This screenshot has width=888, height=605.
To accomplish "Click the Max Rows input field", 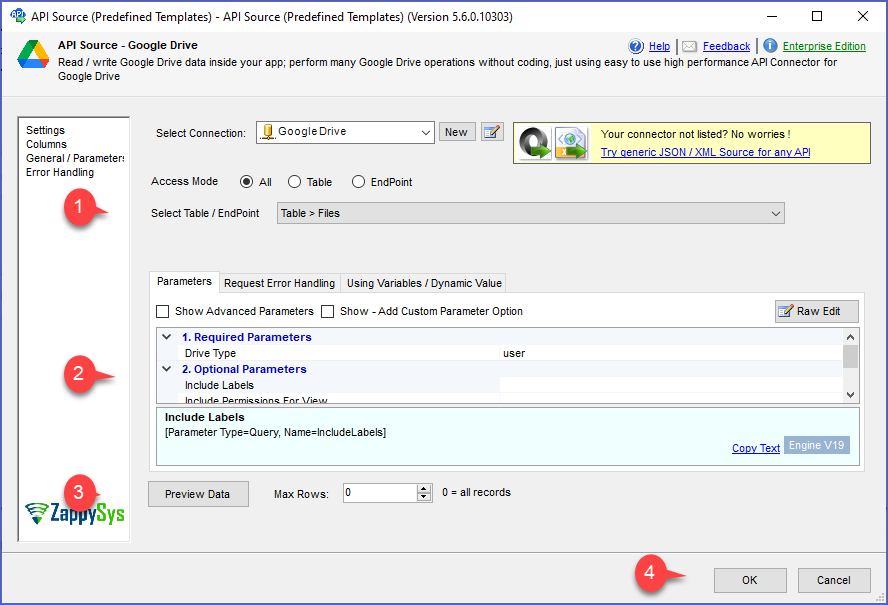I will click(380, 493).
